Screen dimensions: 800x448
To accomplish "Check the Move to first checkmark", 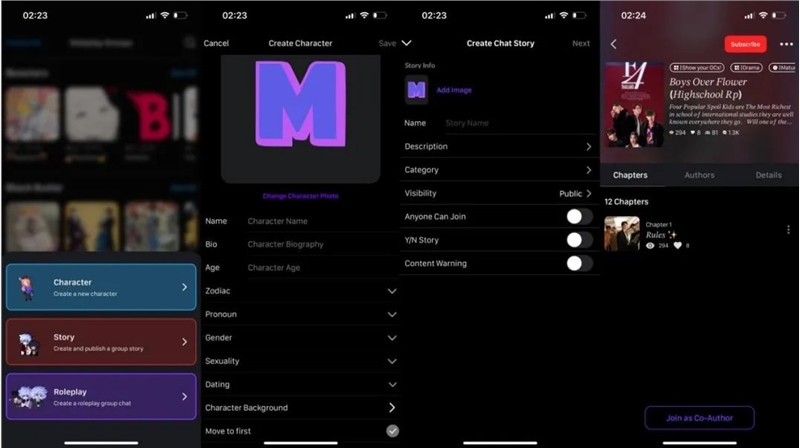I will [x=392, y=431].
